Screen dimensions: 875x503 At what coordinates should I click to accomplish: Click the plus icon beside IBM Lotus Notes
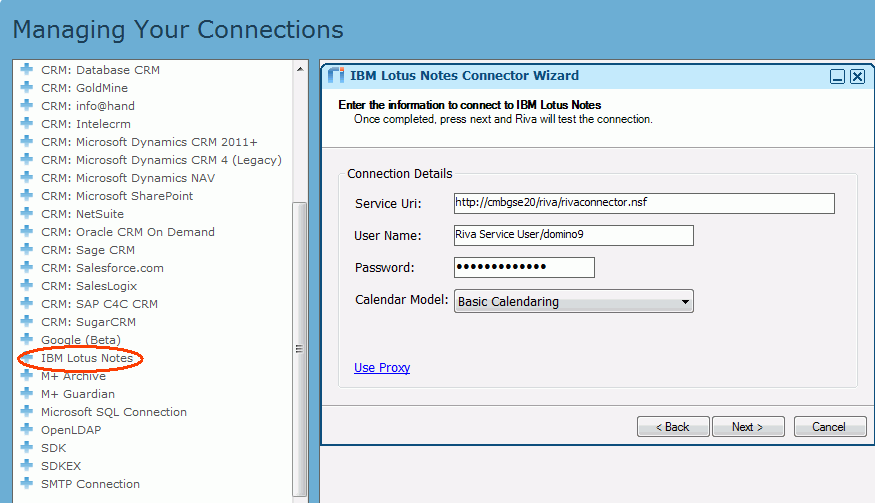click(x=27, y=358)
